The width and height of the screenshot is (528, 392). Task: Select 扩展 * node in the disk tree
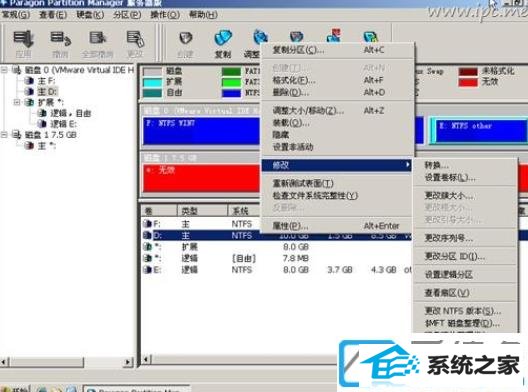(x=51, y=102)
